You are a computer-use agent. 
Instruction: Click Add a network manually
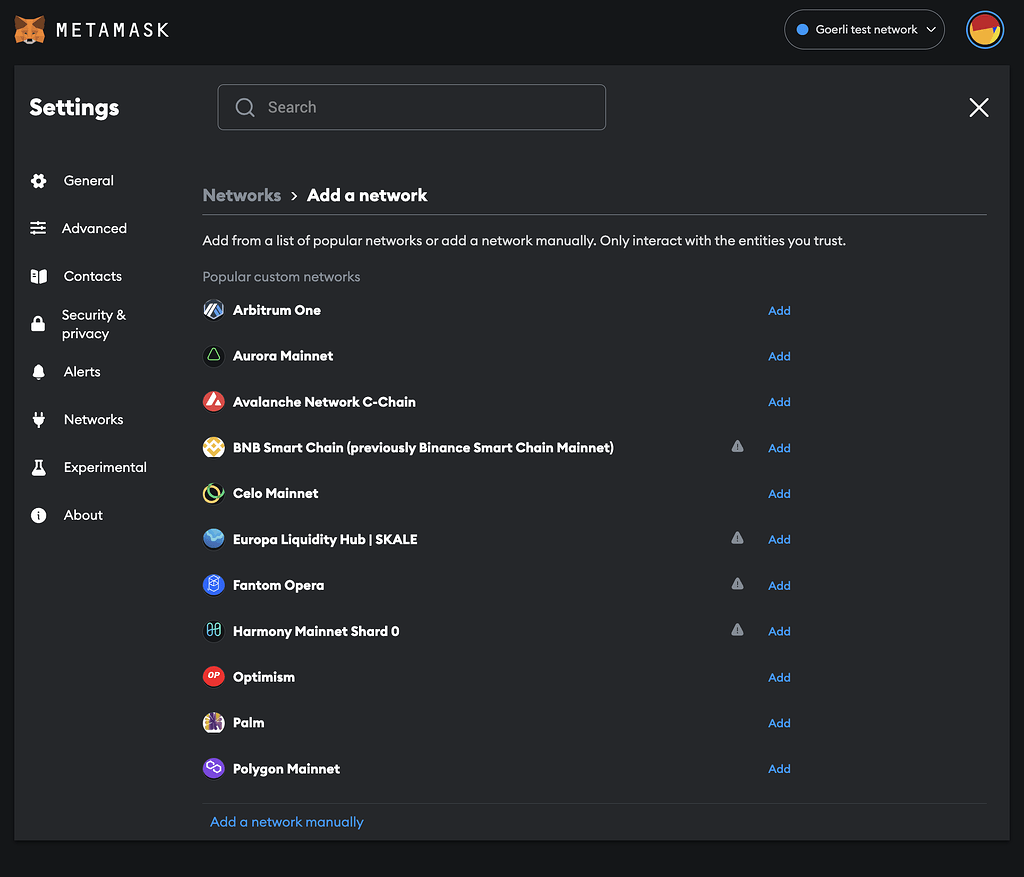point(286,821)
